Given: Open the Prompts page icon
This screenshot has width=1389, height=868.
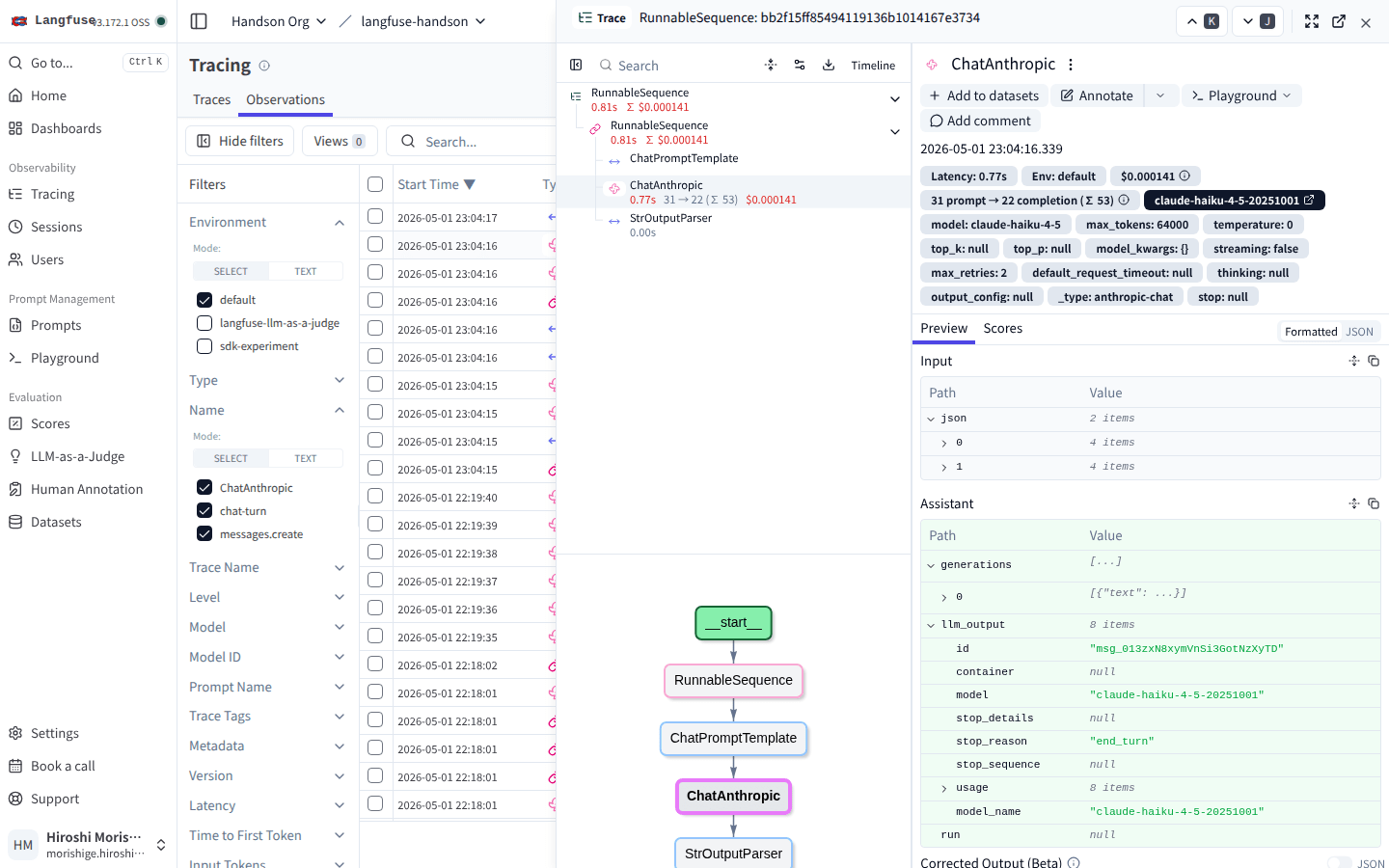Looking at the screenshot, I should pyautogui.click(x=15, y=325).
